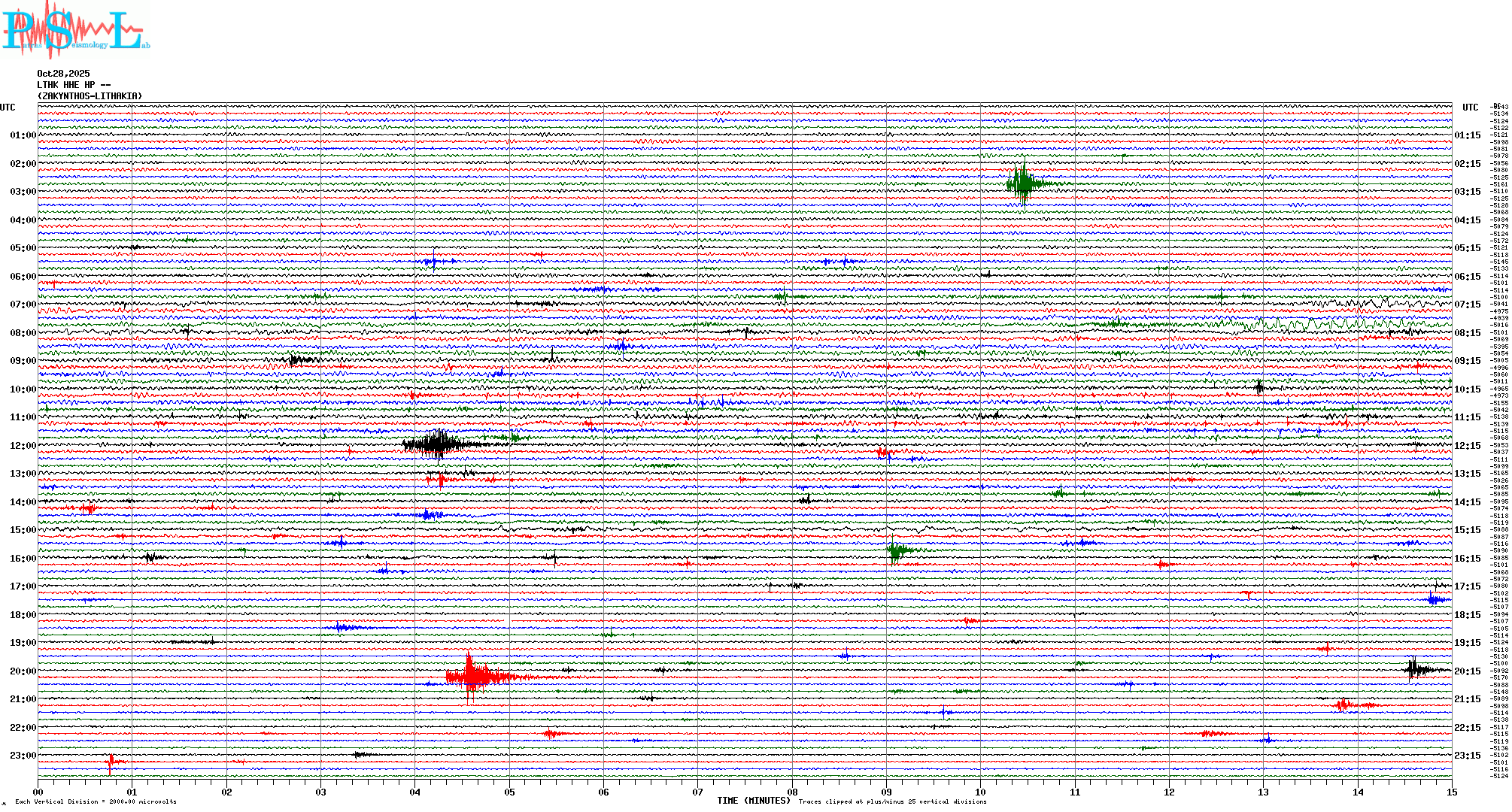Click the (ZAKYNTHOS-LITHAKIA) station name
The image size is (1512, 812).
(90, 96)
